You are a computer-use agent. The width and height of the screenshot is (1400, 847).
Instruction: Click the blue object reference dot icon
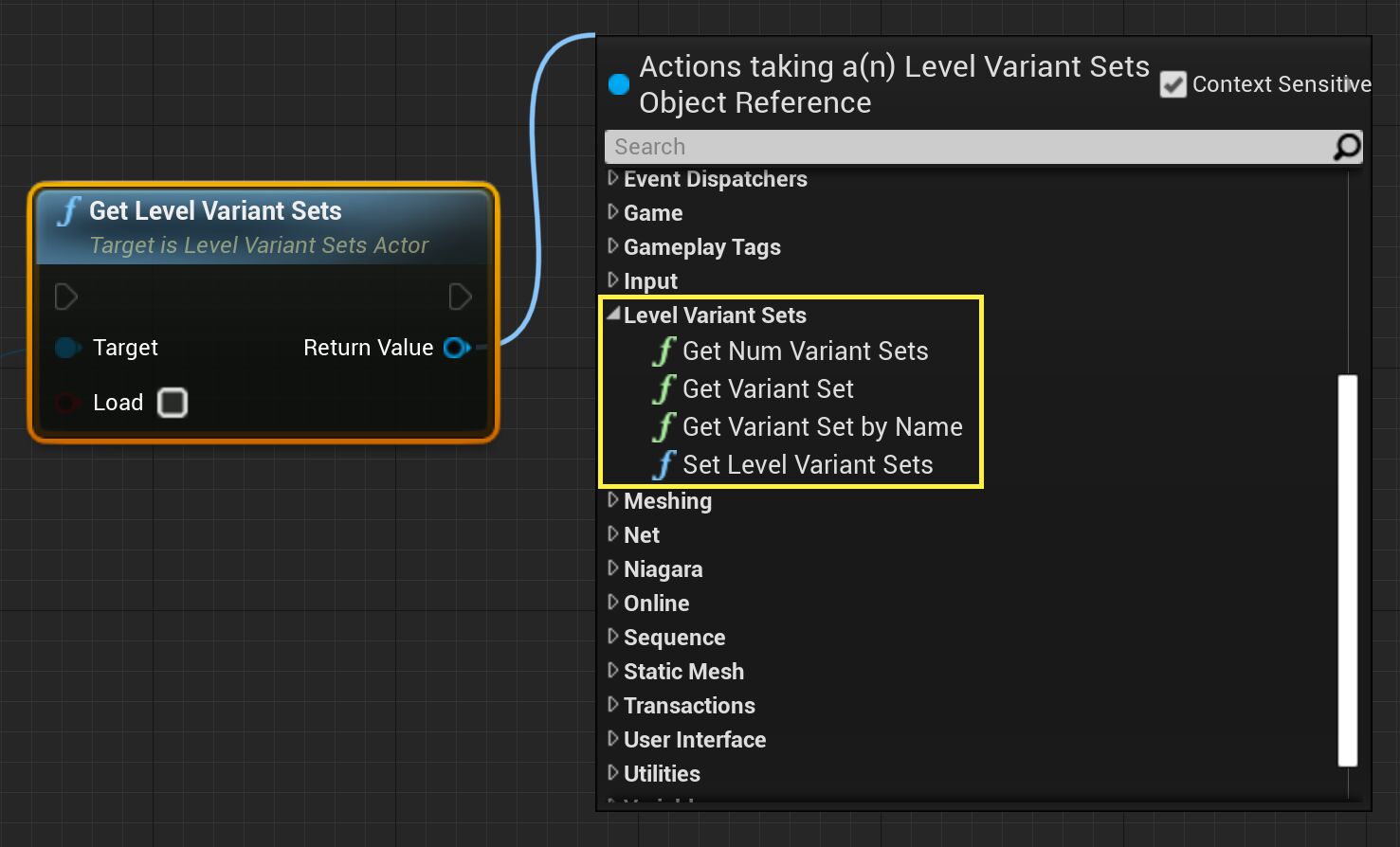619,84
